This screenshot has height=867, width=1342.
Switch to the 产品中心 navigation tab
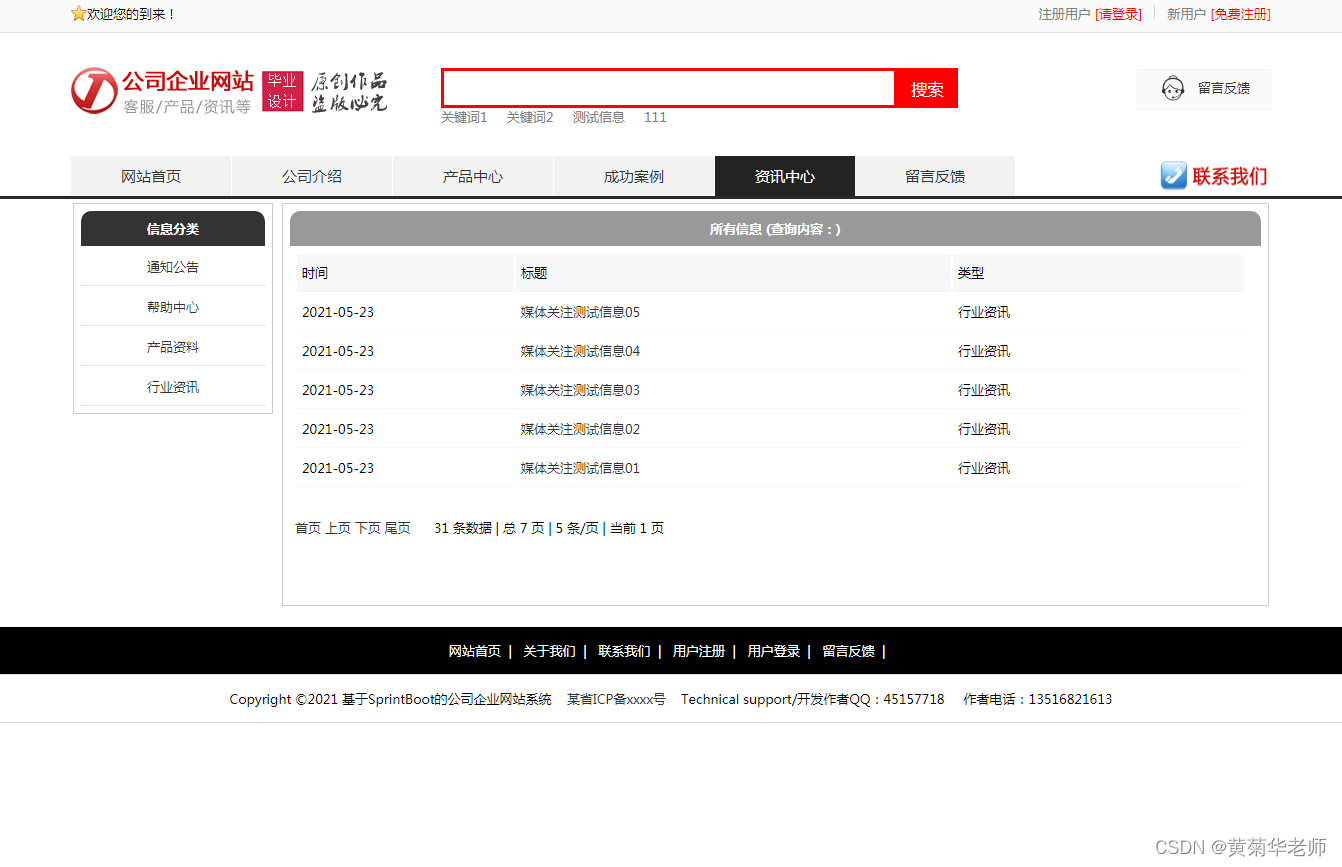click(472, 175)
